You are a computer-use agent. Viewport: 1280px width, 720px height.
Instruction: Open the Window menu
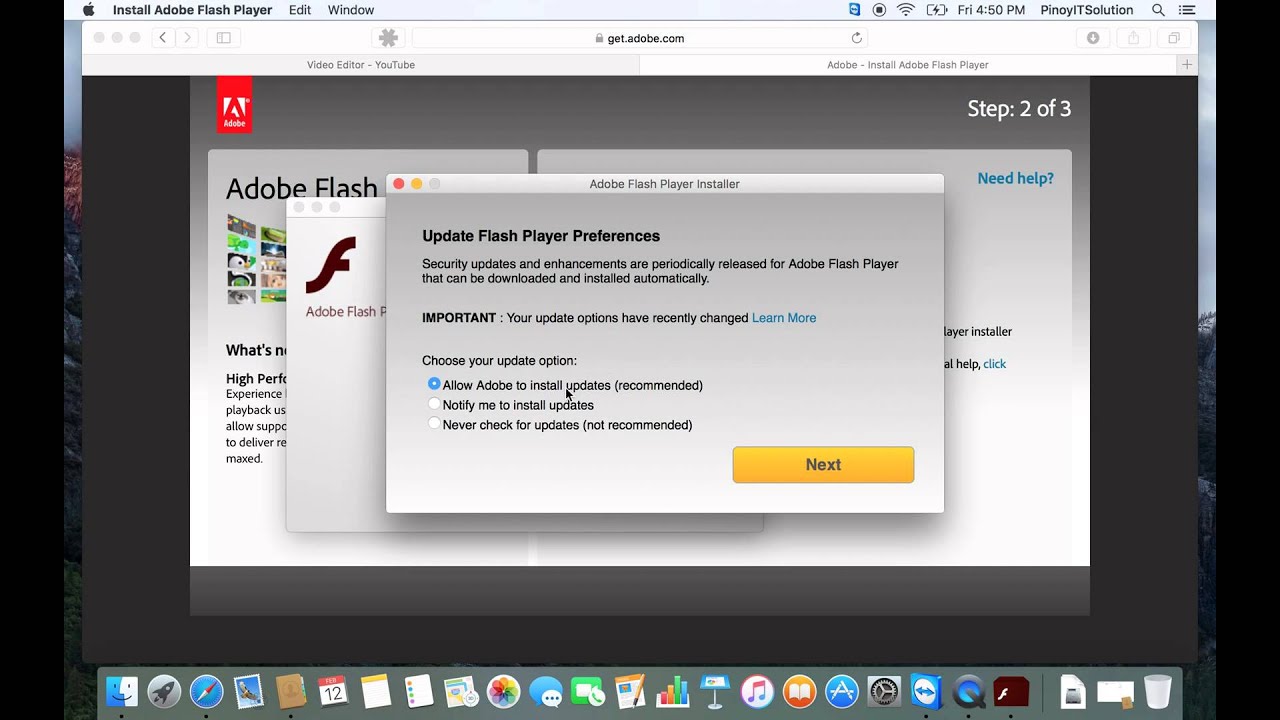click(x=351, y=10)
